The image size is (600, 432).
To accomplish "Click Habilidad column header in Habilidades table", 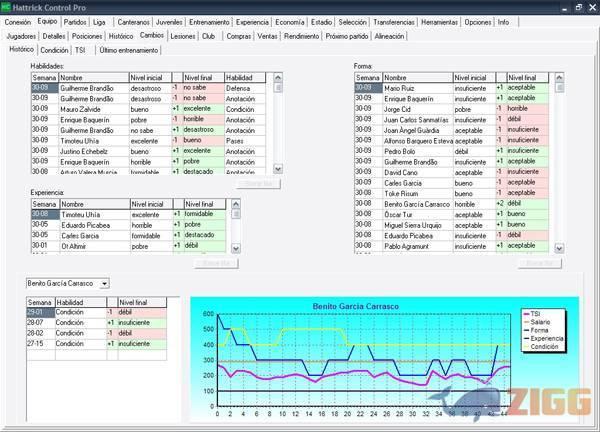I will [246, 77].
